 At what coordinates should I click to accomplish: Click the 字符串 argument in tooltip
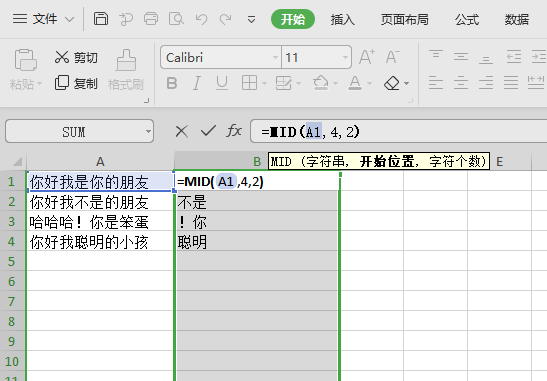[x=325, y=162]
